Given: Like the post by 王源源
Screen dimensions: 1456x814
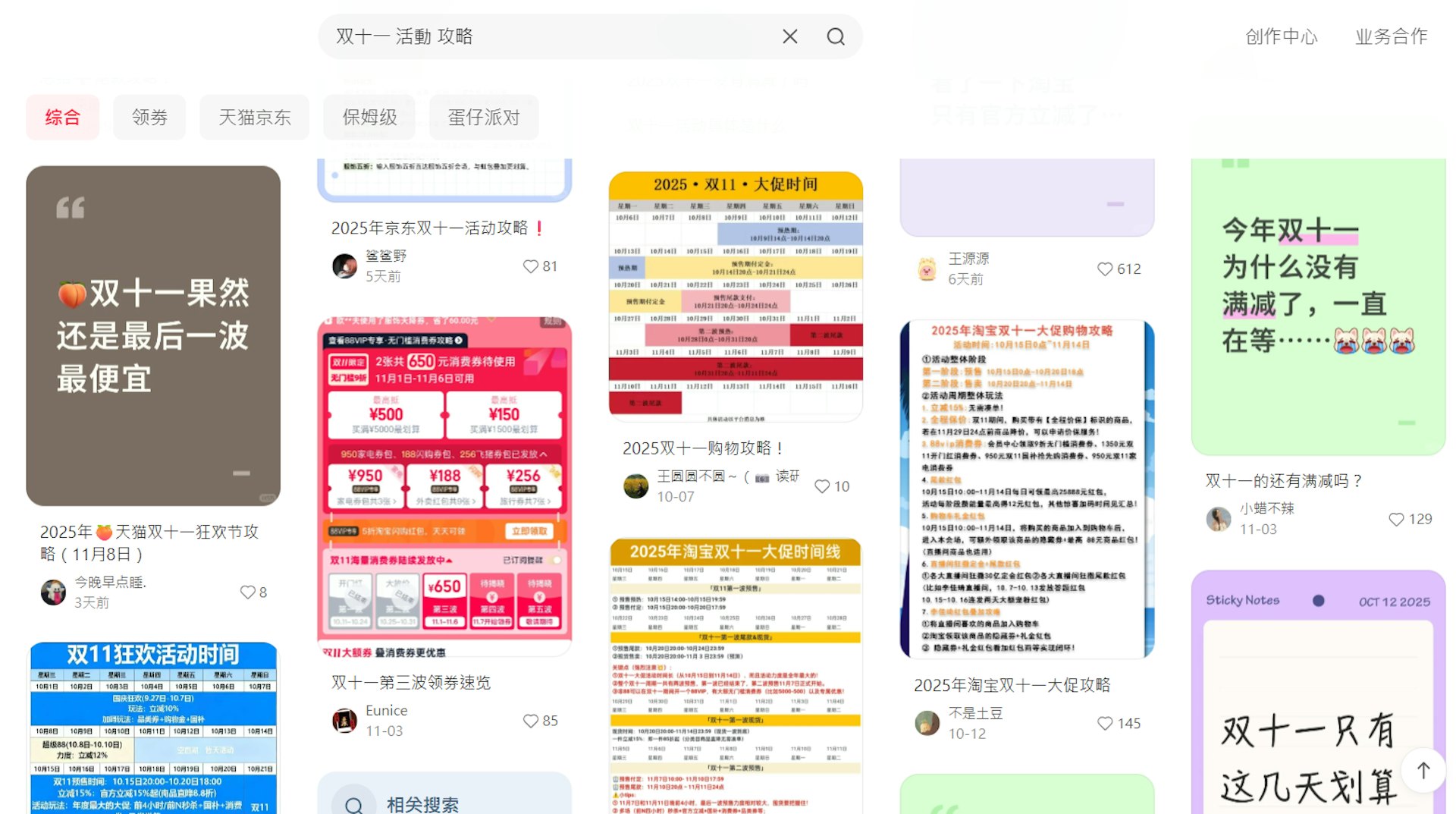Looking at the screenshot, I should tap(1105, 269).
